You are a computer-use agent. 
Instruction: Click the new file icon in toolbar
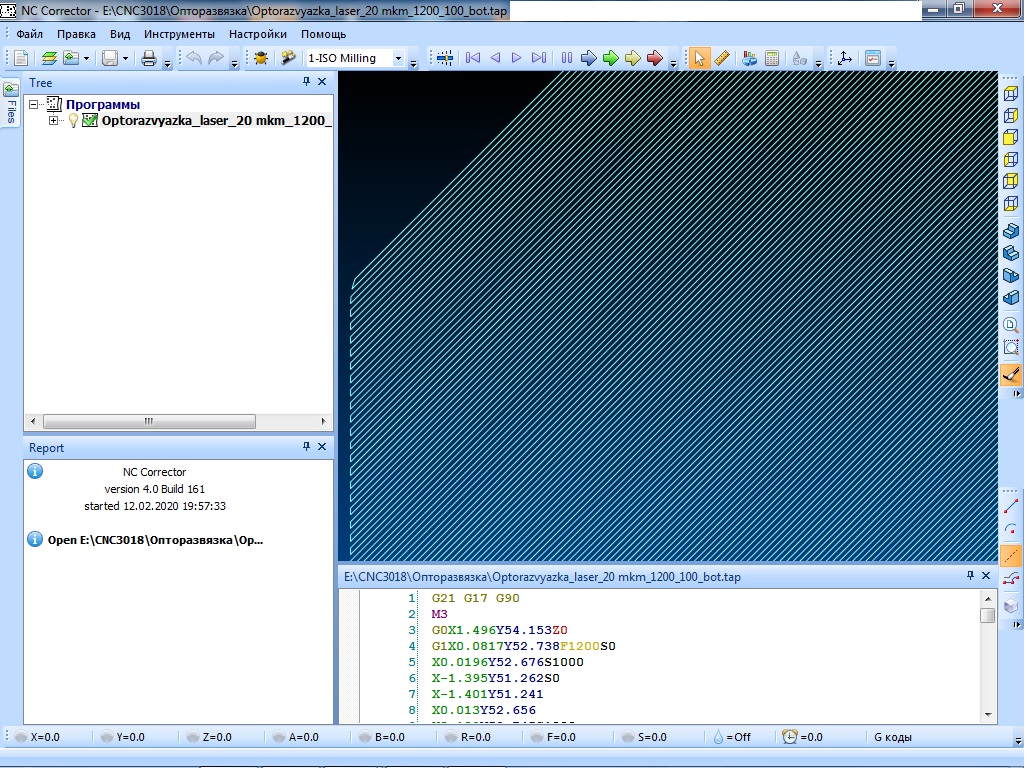point(21,58)
